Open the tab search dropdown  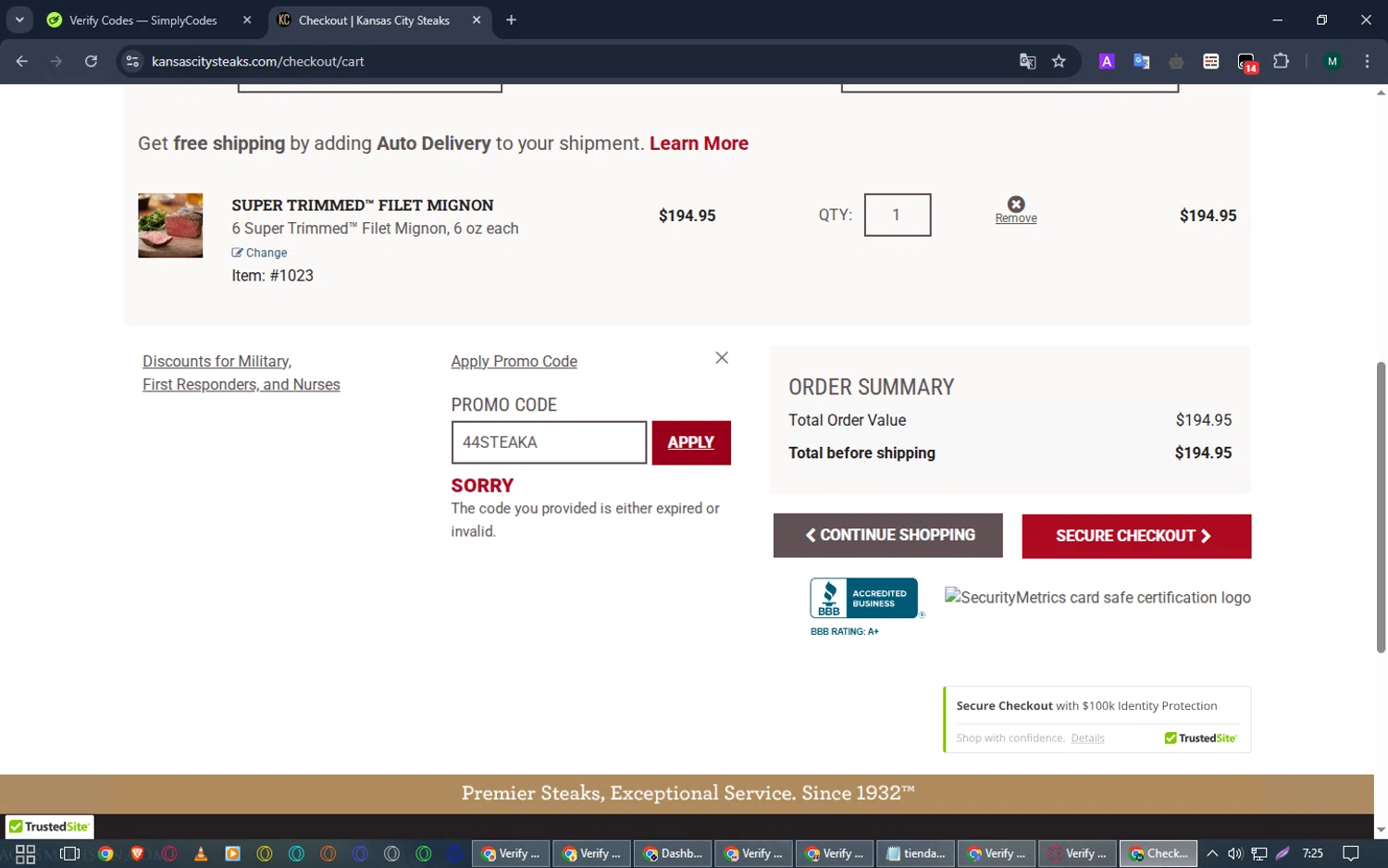tap(19, 19)
